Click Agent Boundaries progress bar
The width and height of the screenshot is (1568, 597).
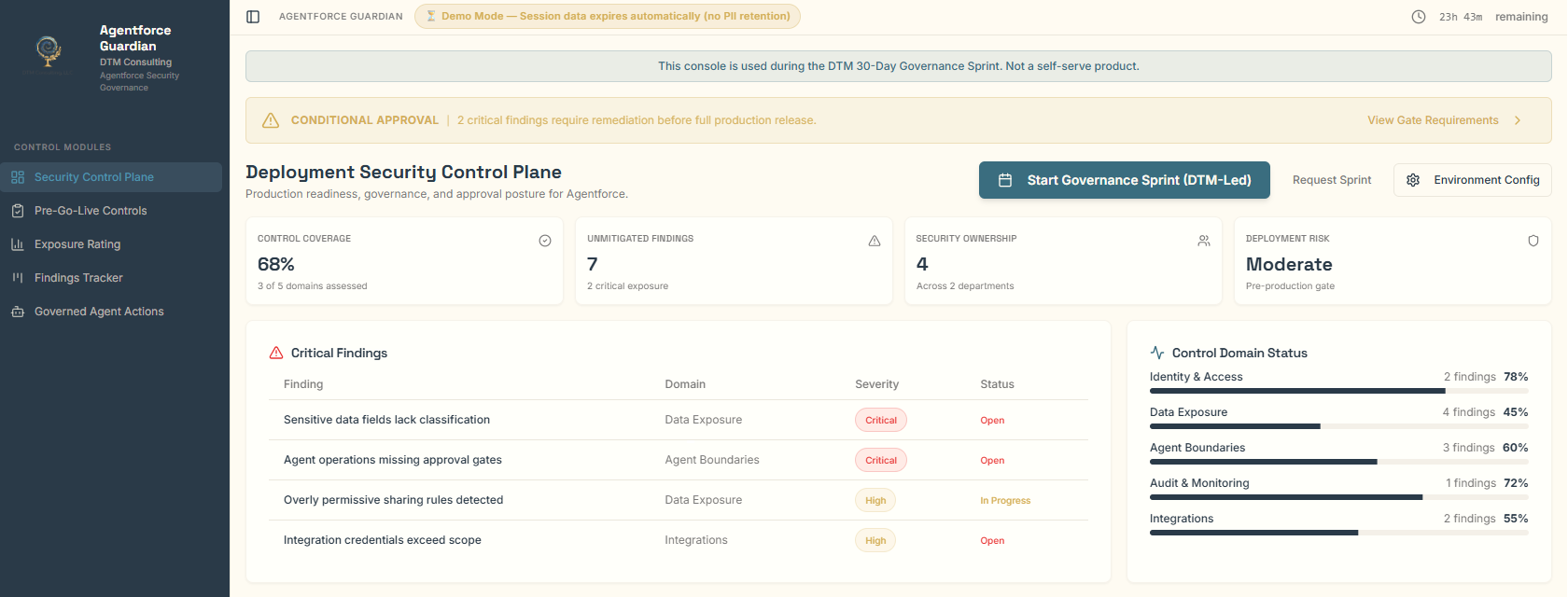pyautogui.click(x=1339, y=462)
